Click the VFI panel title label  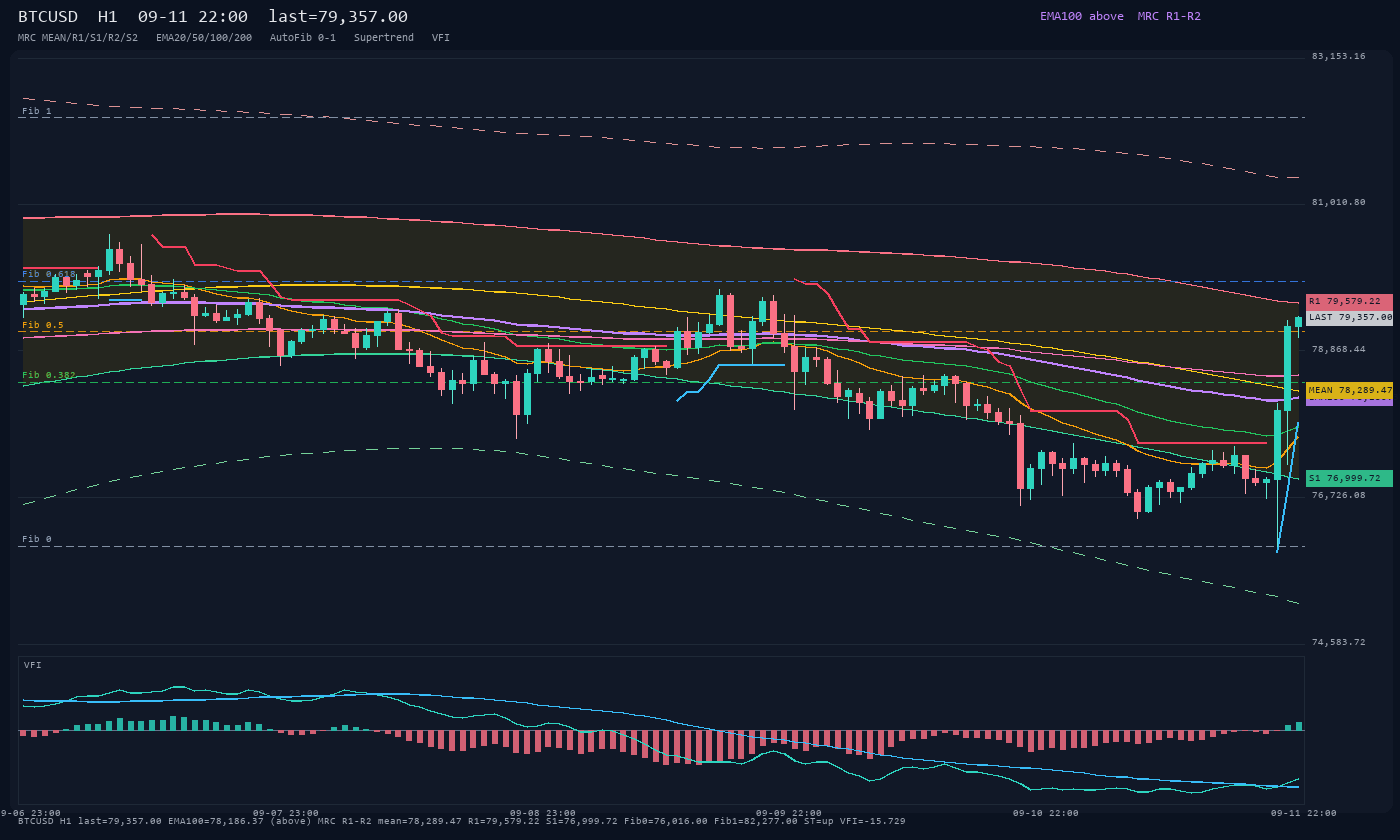click(x=33, y=665)
